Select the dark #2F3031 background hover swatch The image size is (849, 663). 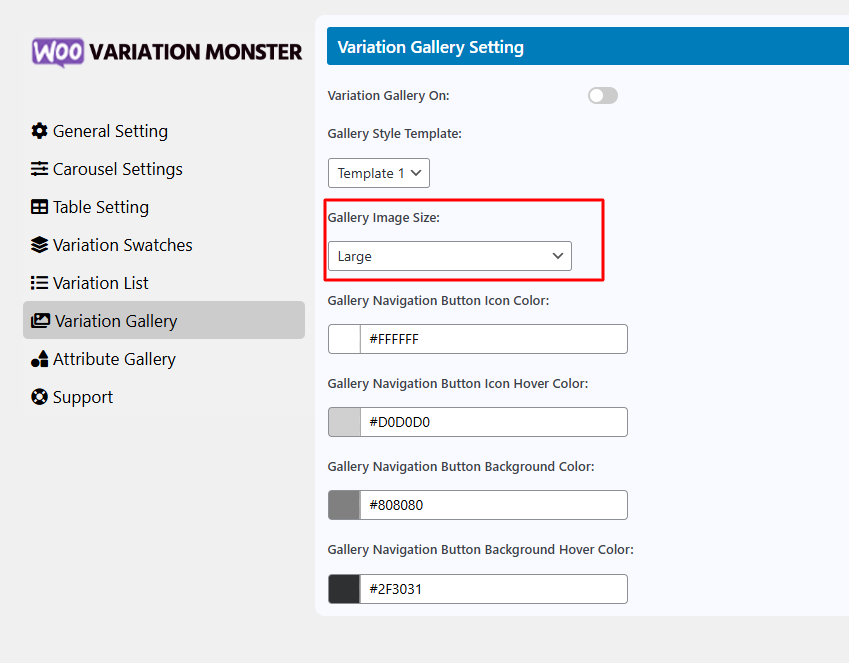pos(344,589)
